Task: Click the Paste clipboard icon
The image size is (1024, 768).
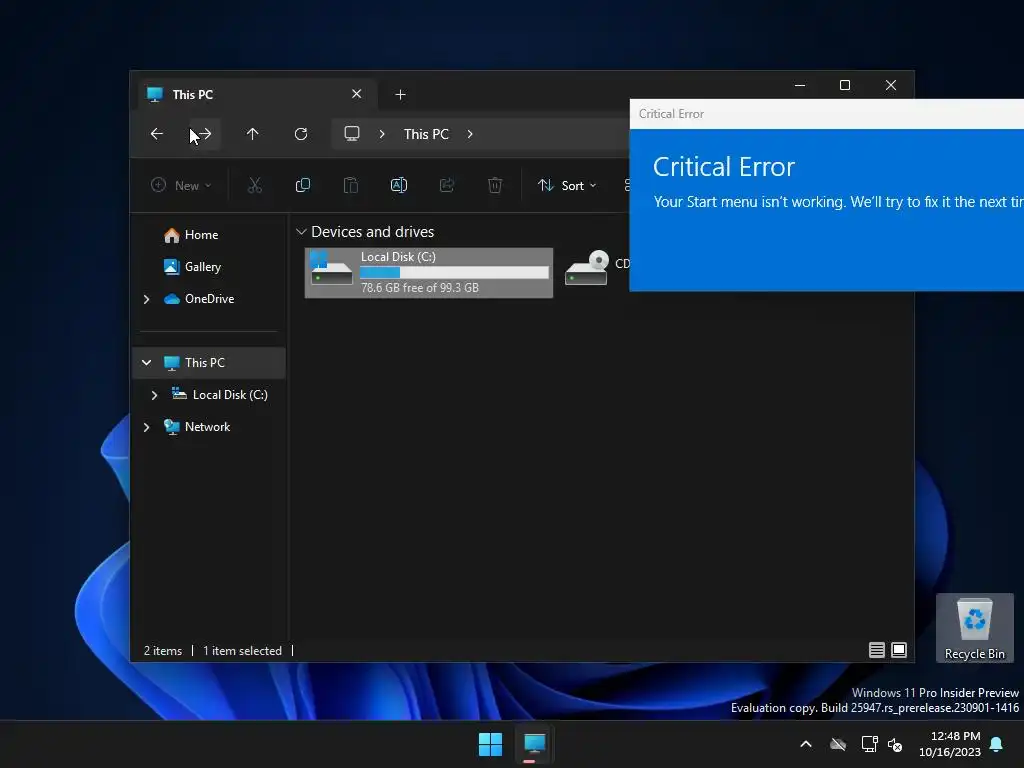Action: click(351, 185)
